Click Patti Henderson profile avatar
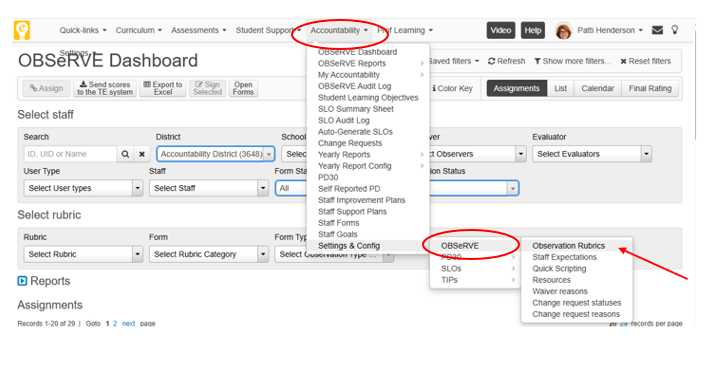 pos(563,31)
